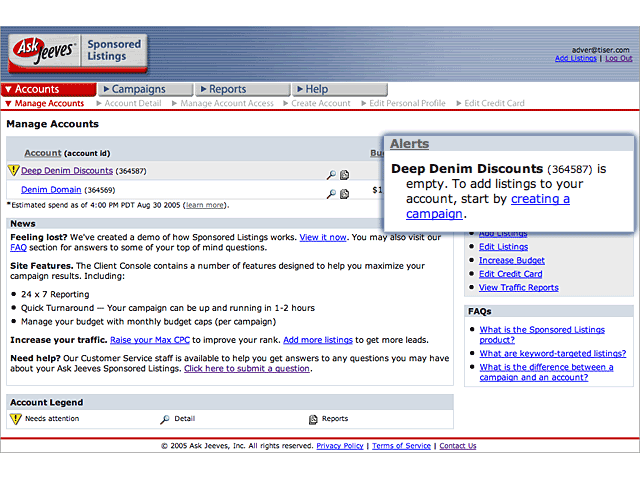The height and width of the screenshot is (480, 640).
Task: Click Reports icon in Account Legend
Action: (x=313, y=419)
